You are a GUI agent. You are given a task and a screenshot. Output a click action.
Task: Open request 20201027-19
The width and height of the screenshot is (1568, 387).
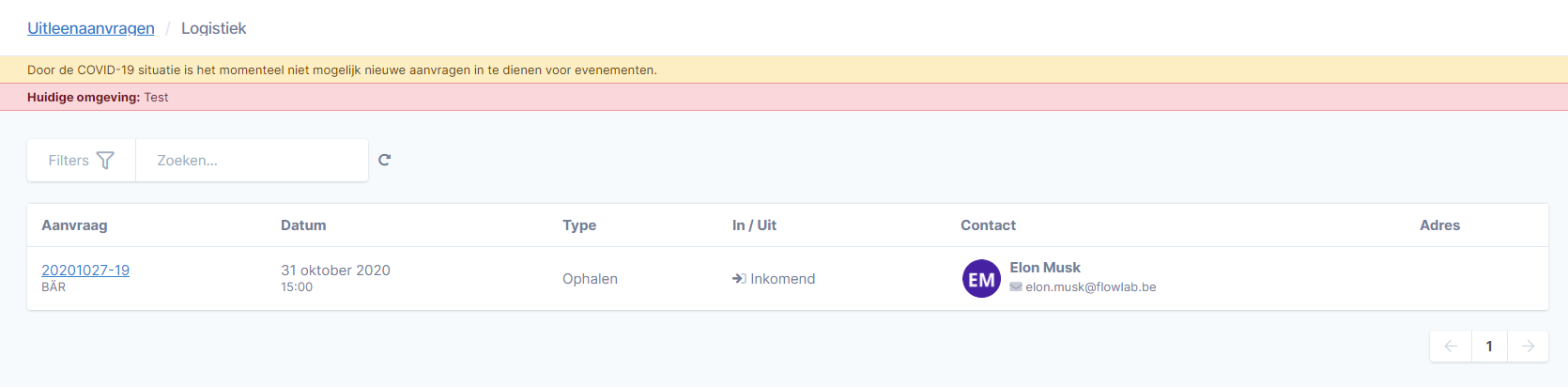point(85,271)
